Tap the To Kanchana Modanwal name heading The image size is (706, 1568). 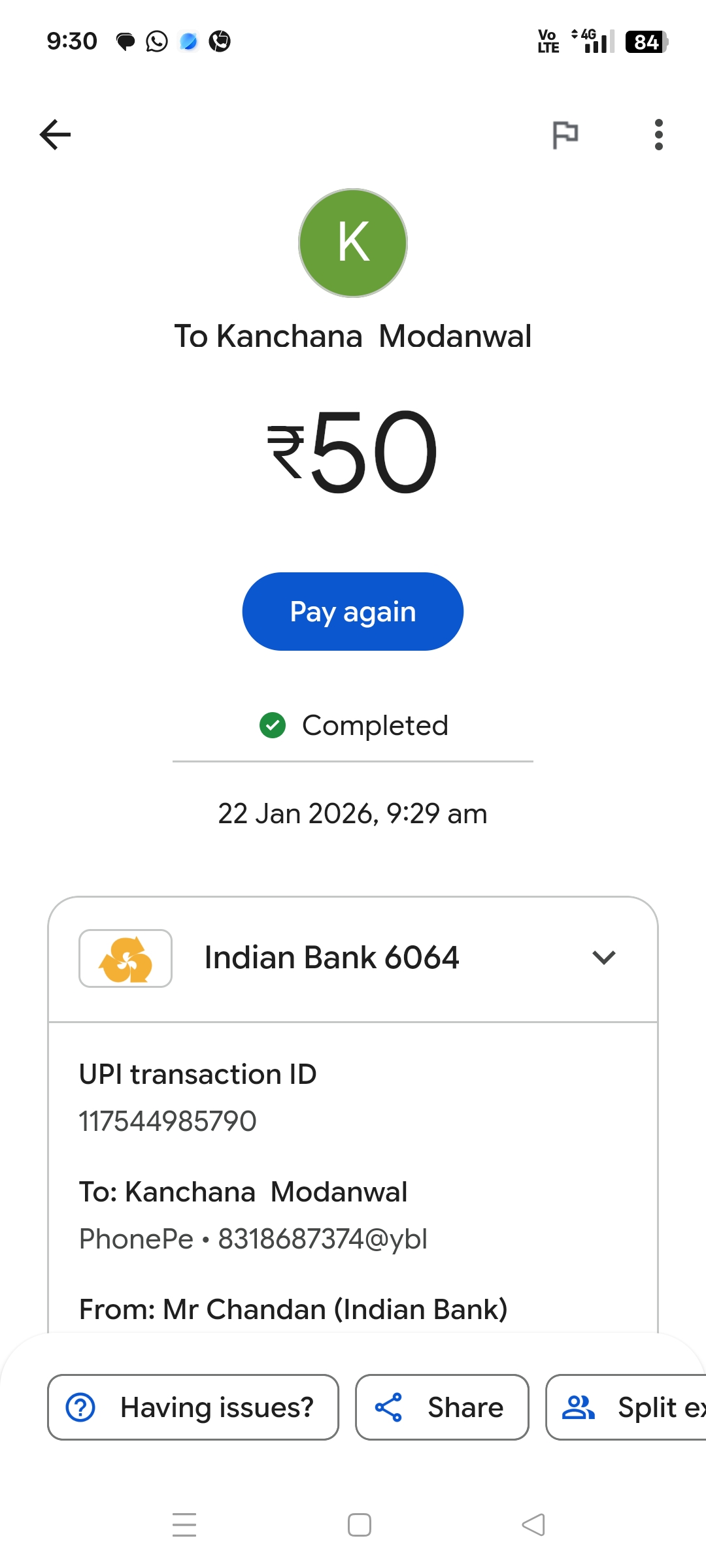tap(353, 336)
